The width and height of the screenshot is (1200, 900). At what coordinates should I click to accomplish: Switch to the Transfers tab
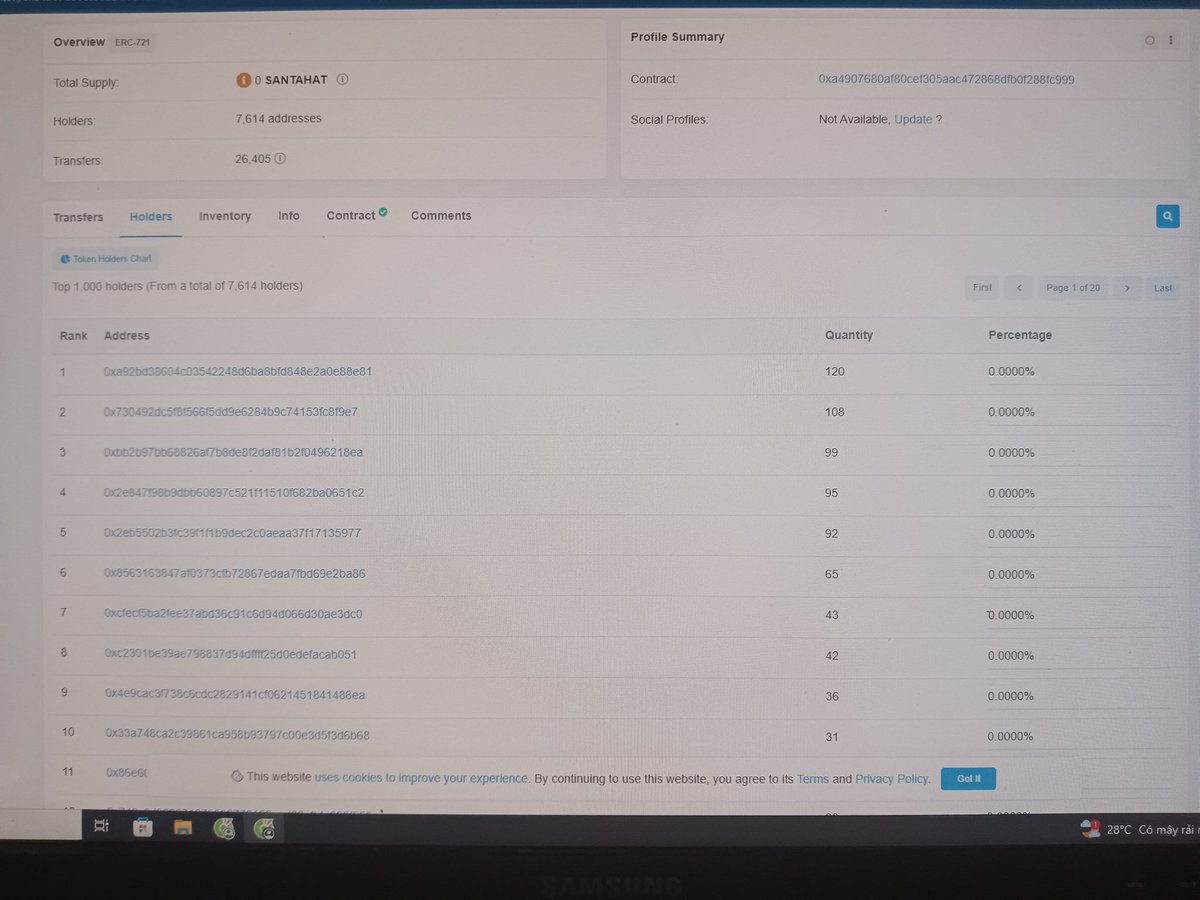pos(78,217)
